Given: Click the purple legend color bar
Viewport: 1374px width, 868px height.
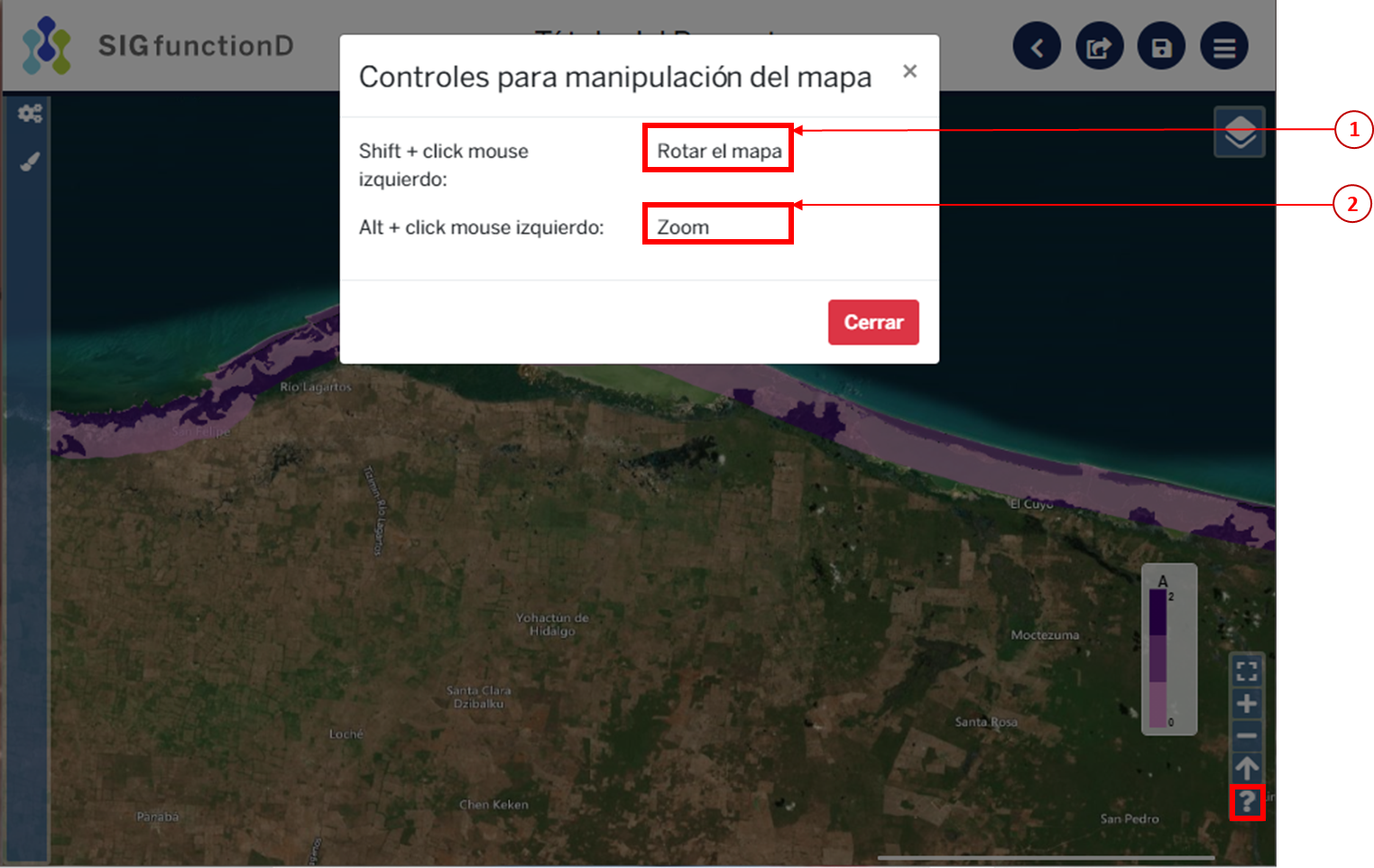Looking at the screenshot, I should tap(1157, 659).
